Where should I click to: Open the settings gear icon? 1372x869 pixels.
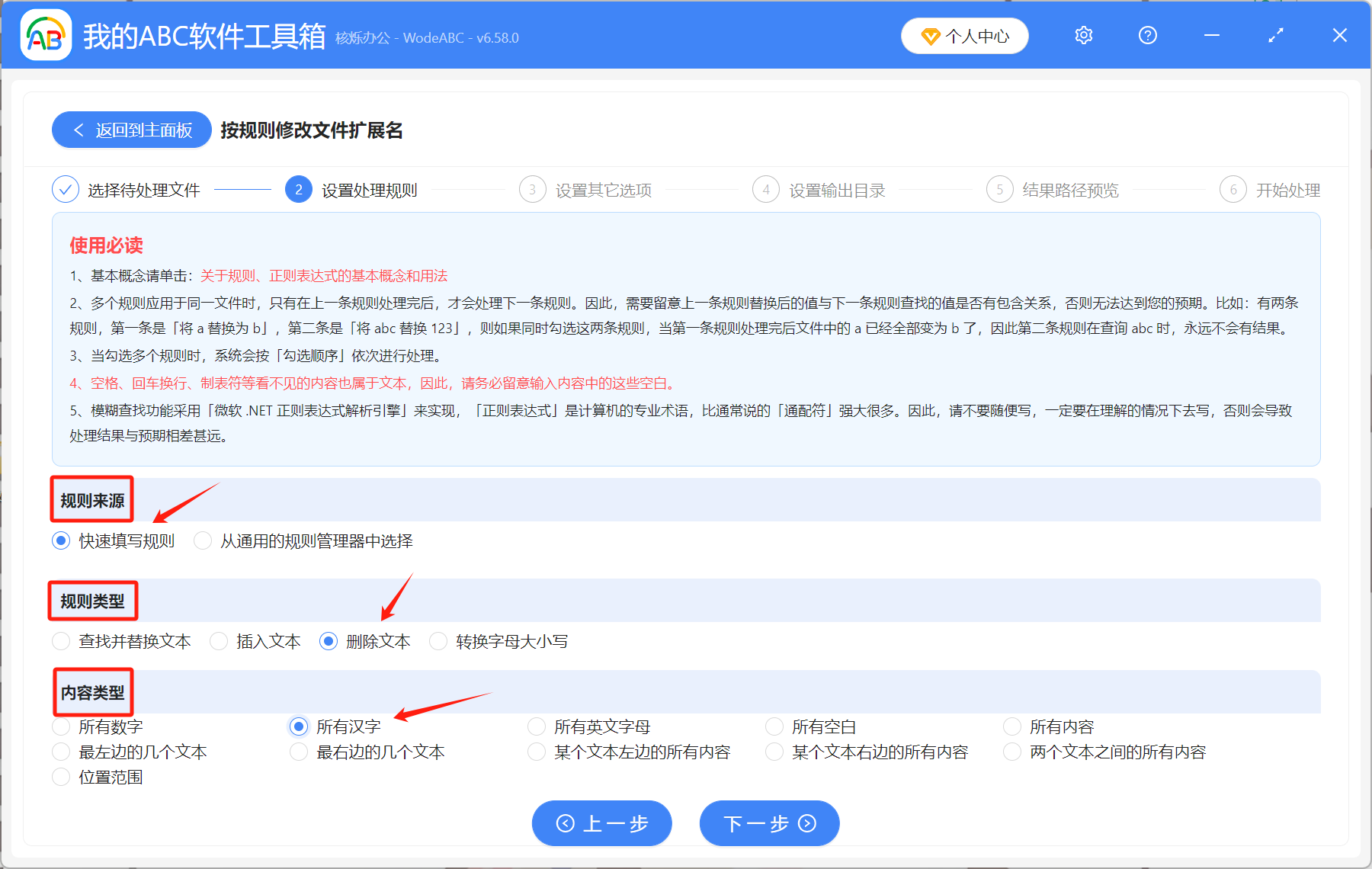tap(1083, 35)
